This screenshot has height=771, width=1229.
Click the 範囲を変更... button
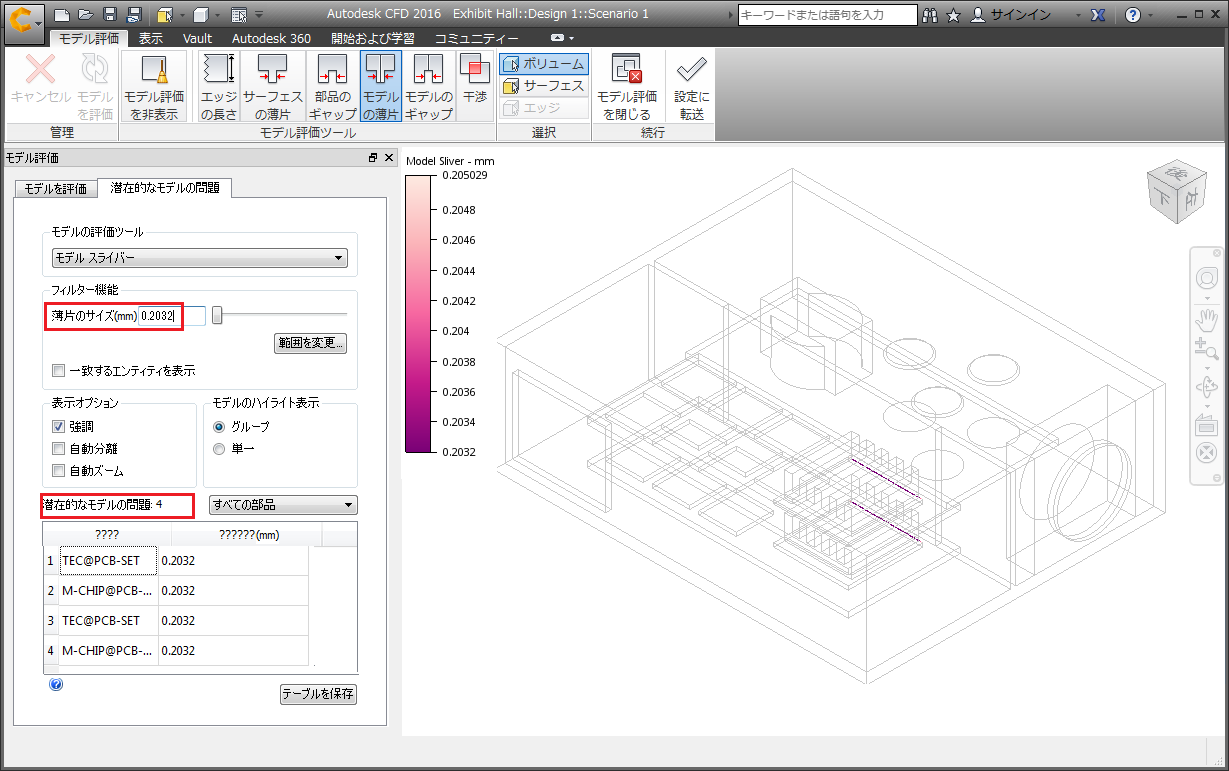point(310,343)
